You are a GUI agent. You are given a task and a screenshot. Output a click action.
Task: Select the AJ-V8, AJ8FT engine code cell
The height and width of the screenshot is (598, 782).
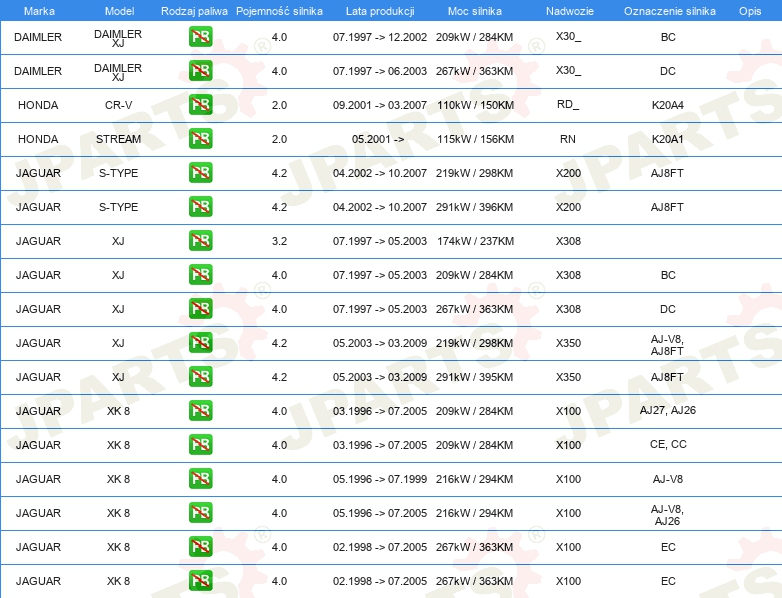pos(667,345)
